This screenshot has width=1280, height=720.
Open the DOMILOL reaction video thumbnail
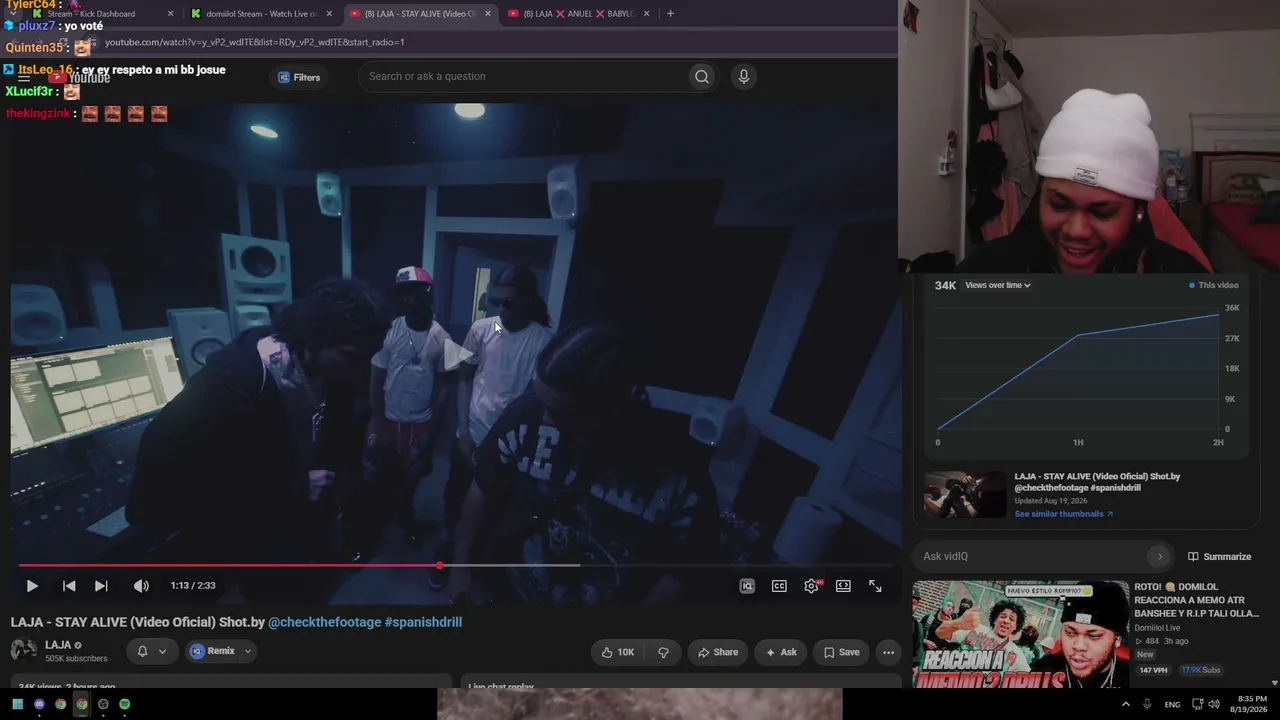(1020, 633)
